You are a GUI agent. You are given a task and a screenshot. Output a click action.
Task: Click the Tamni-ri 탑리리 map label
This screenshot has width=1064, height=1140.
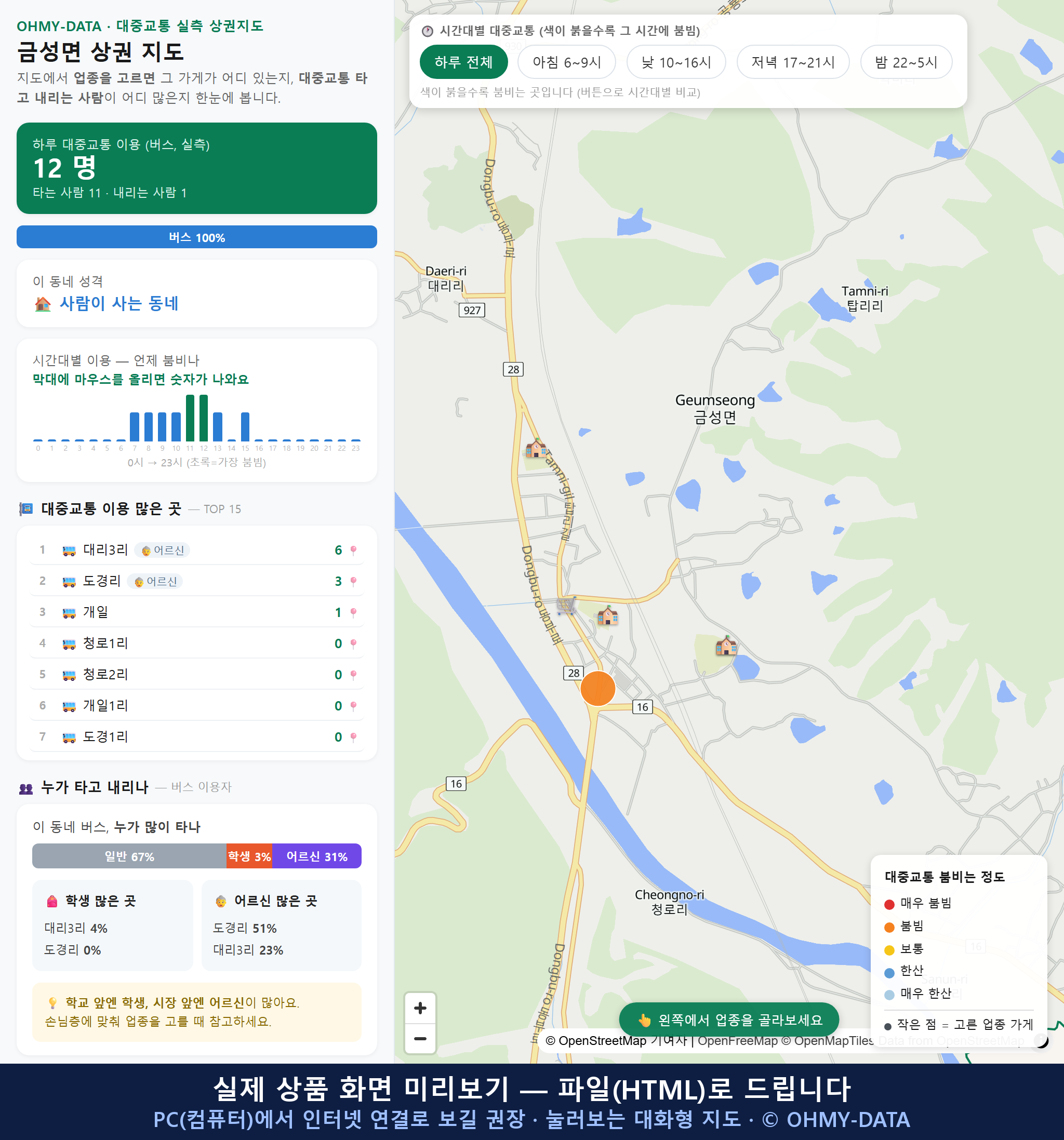(x=864, y=298)
